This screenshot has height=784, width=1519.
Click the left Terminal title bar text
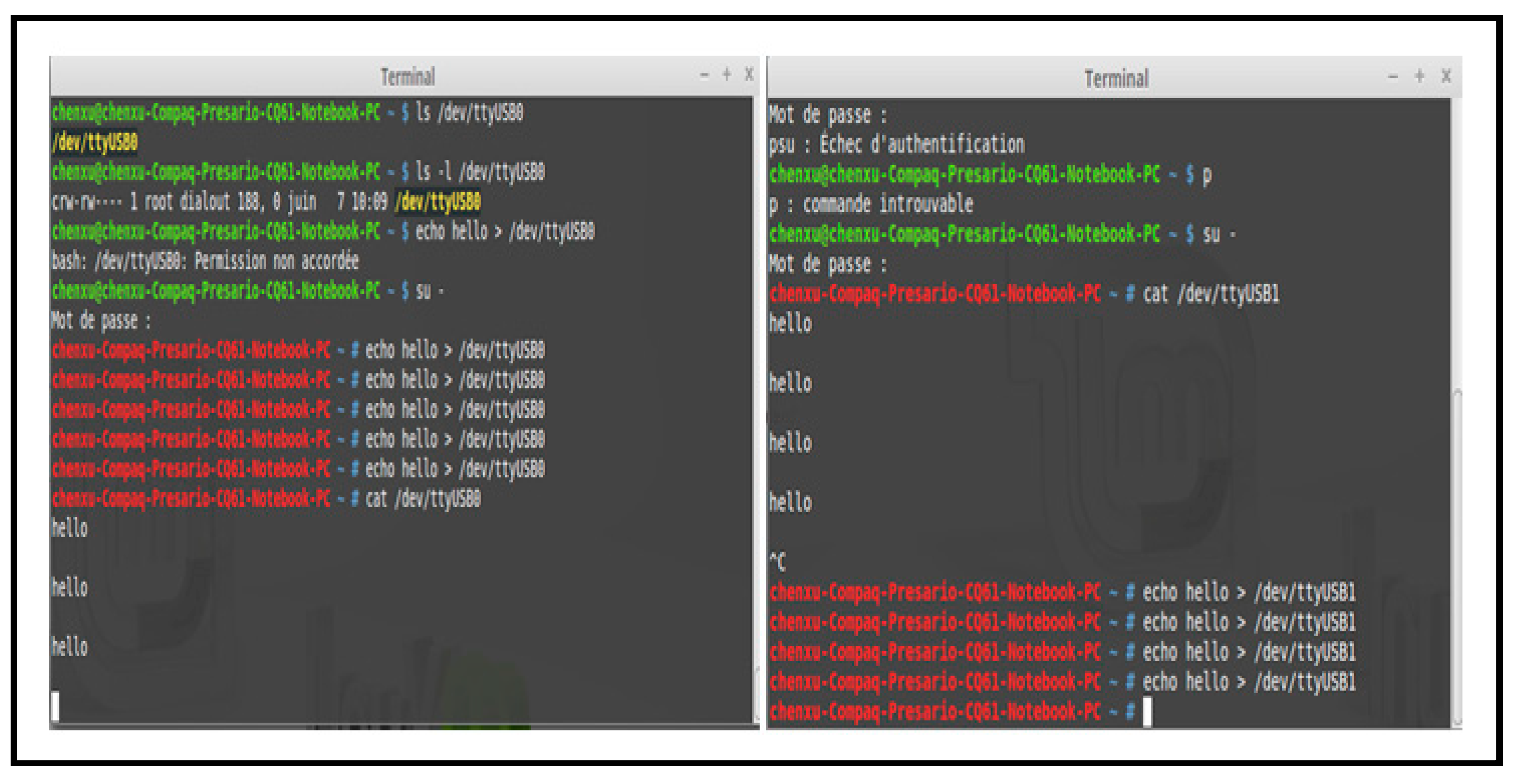tap(407, 77)
